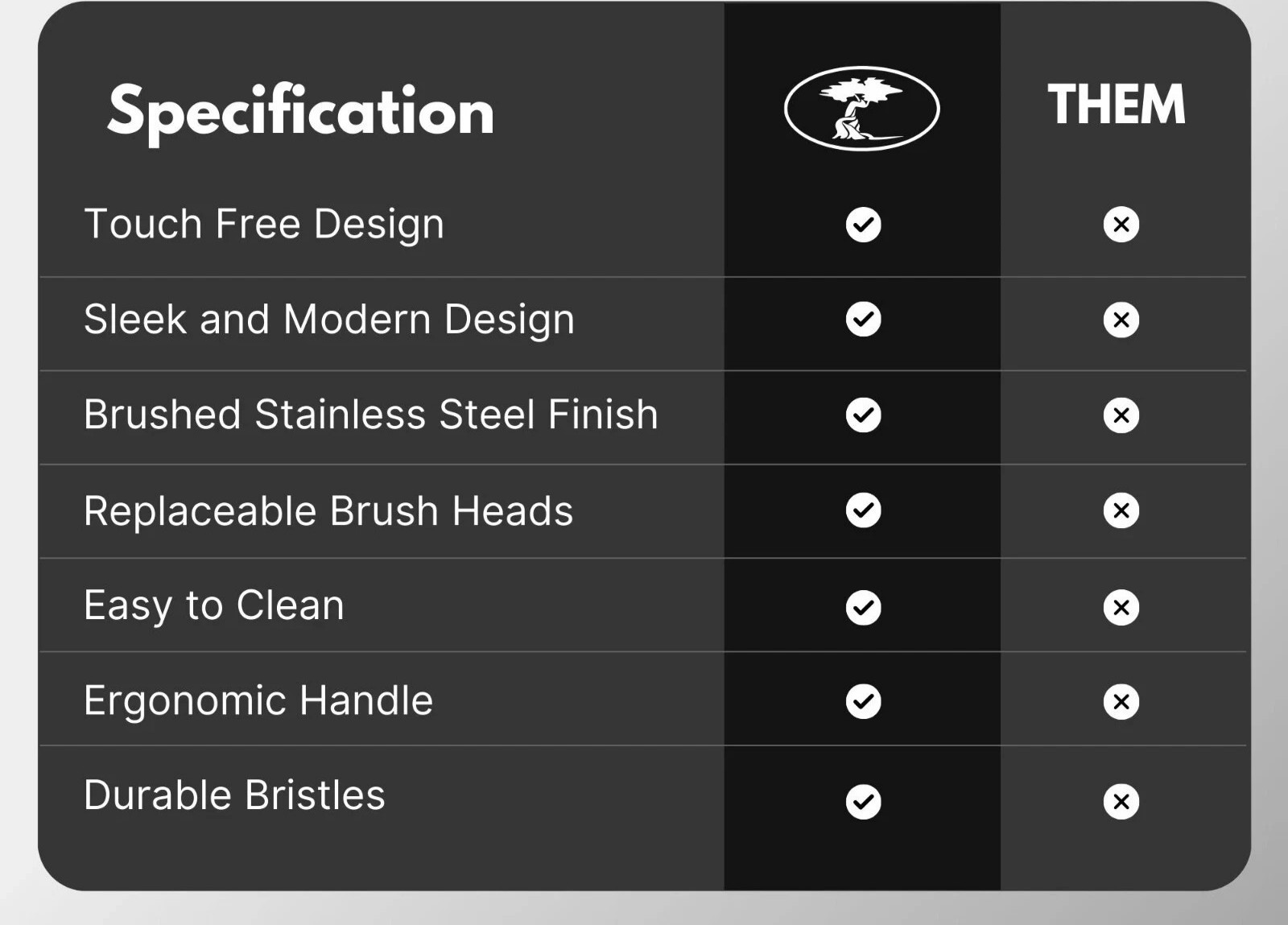Select the Replaceable Brush Heads label

pyautogui.click(x=328, y=511)
